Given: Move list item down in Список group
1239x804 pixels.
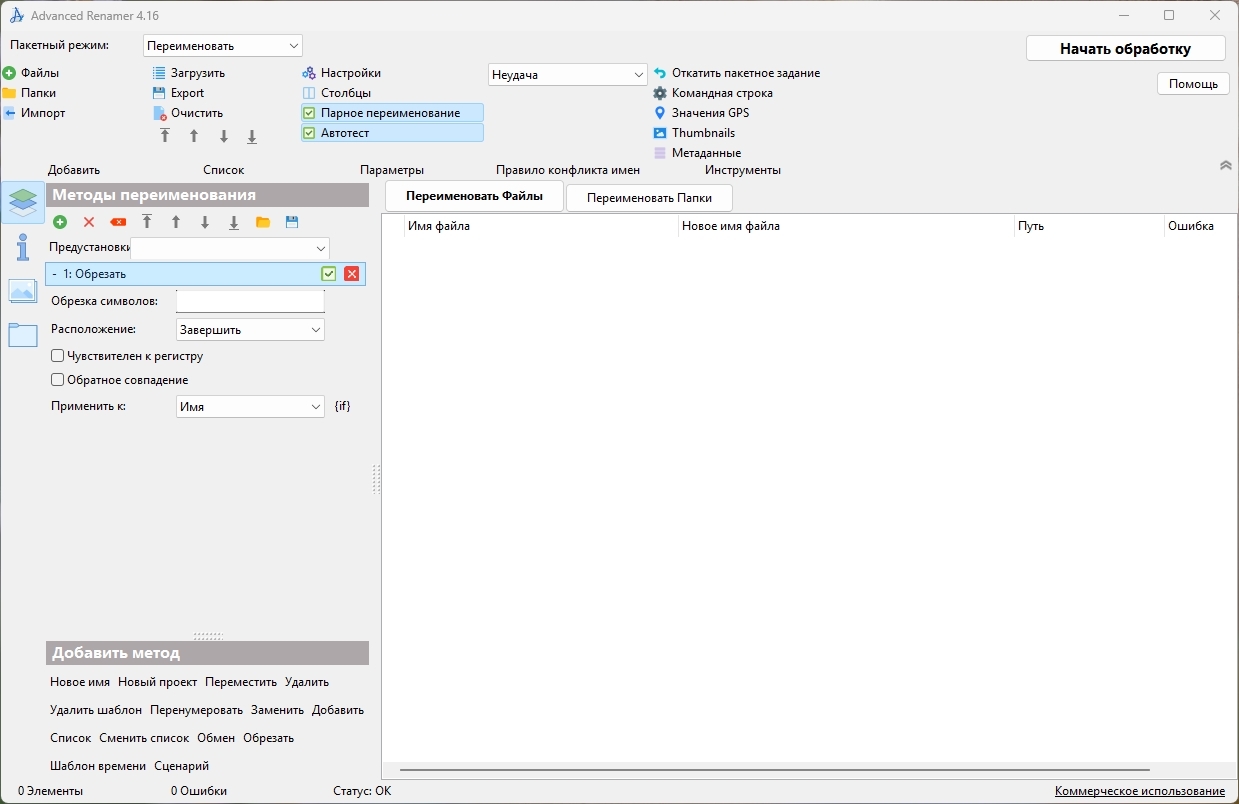Looking at the screenshot, I should pos(223,136).
